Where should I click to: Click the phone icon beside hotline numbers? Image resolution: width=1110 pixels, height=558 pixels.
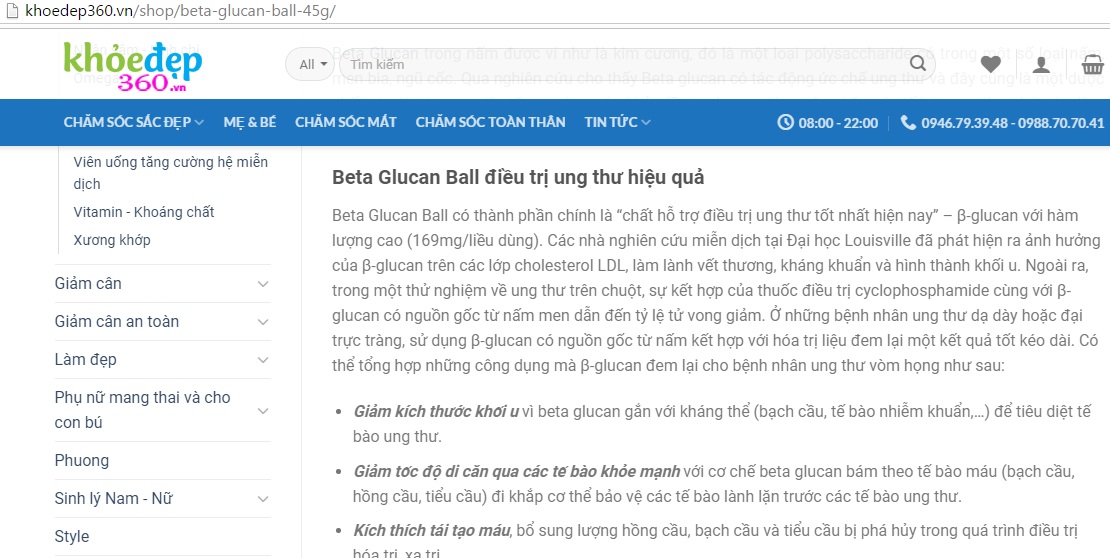908,123
